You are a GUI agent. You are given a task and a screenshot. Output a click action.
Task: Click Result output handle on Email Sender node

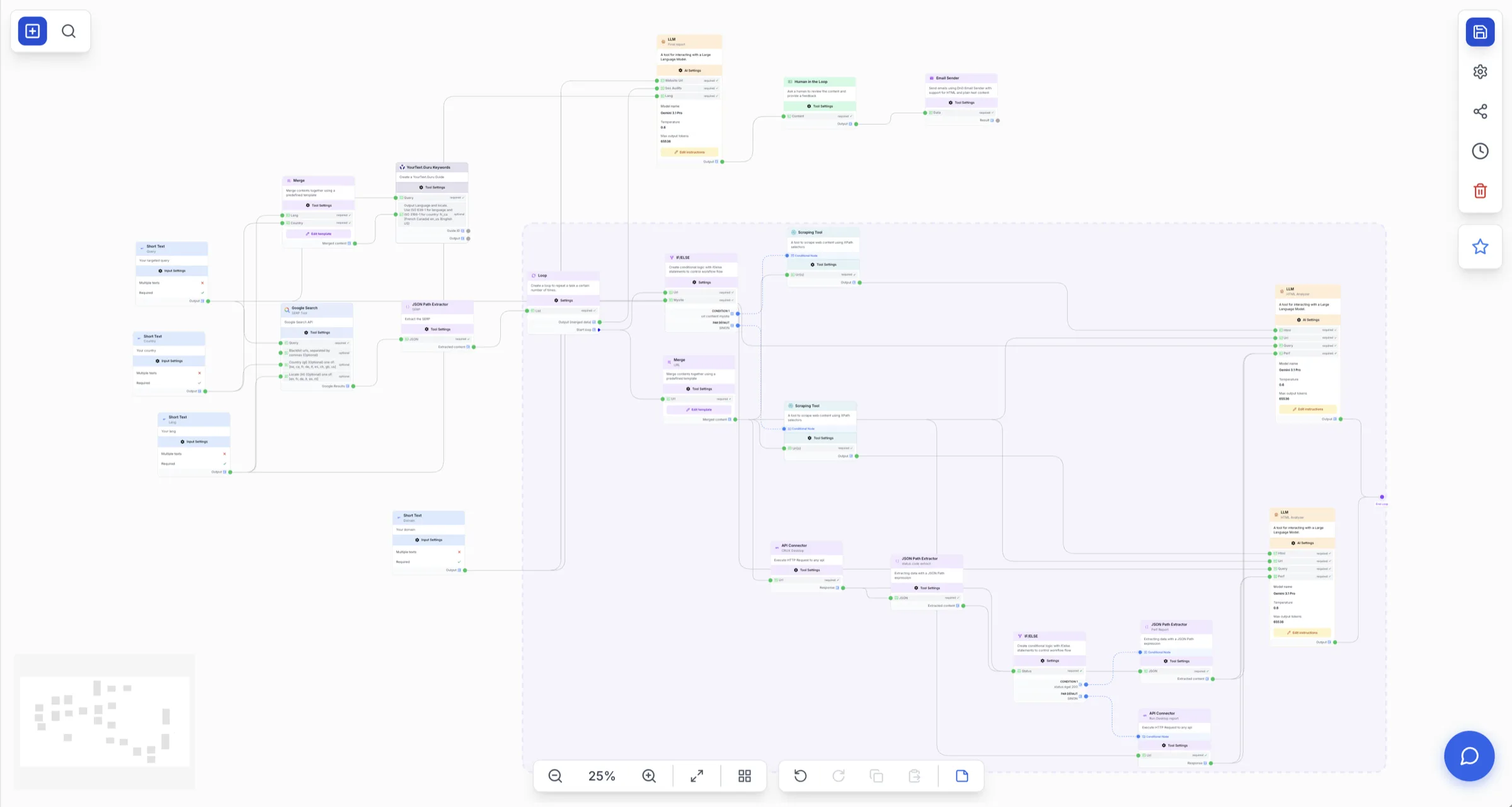997,120
